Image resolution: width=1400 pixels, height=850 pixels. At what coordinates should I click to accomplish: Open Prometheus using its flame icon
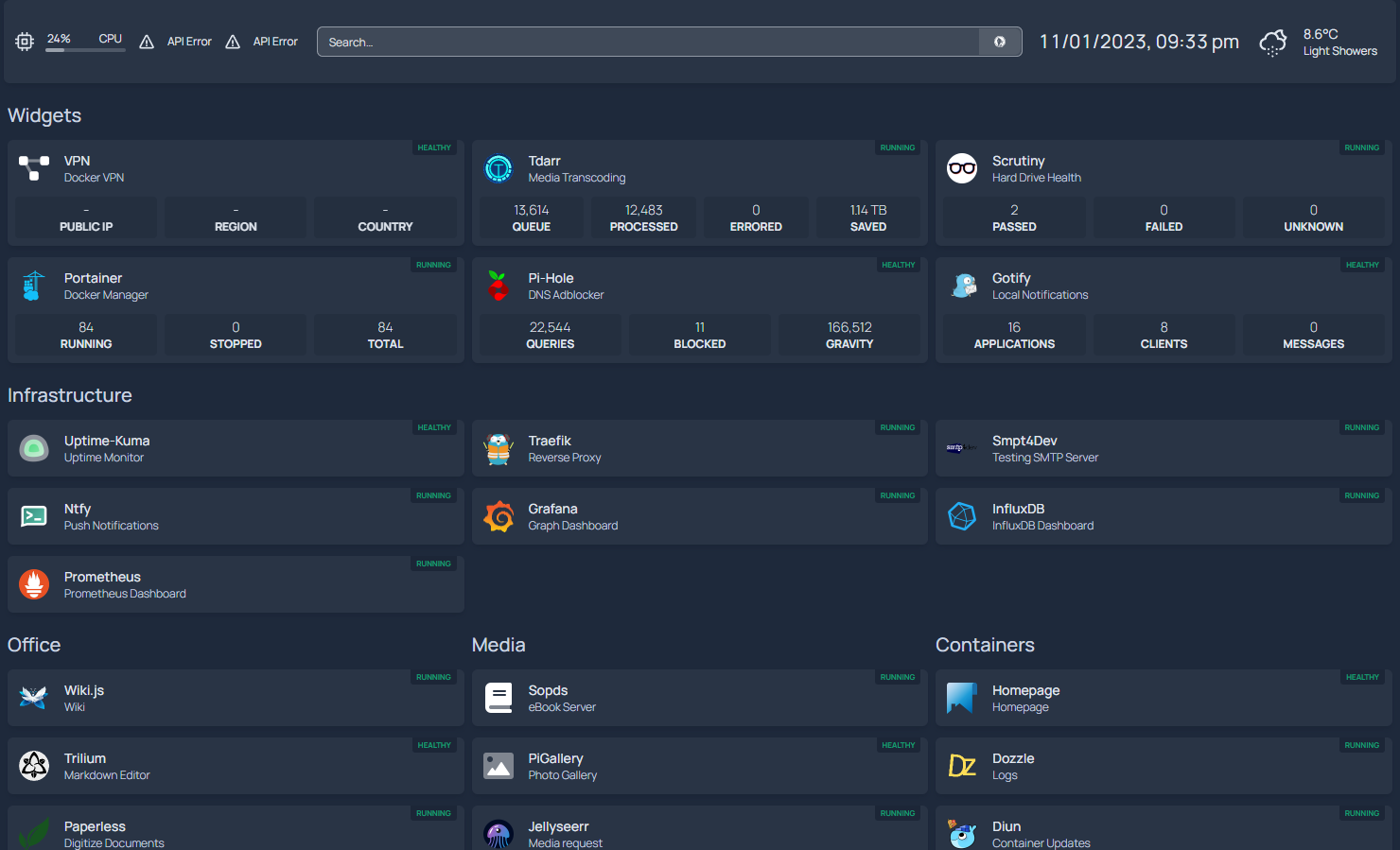(x=34, y=584)
